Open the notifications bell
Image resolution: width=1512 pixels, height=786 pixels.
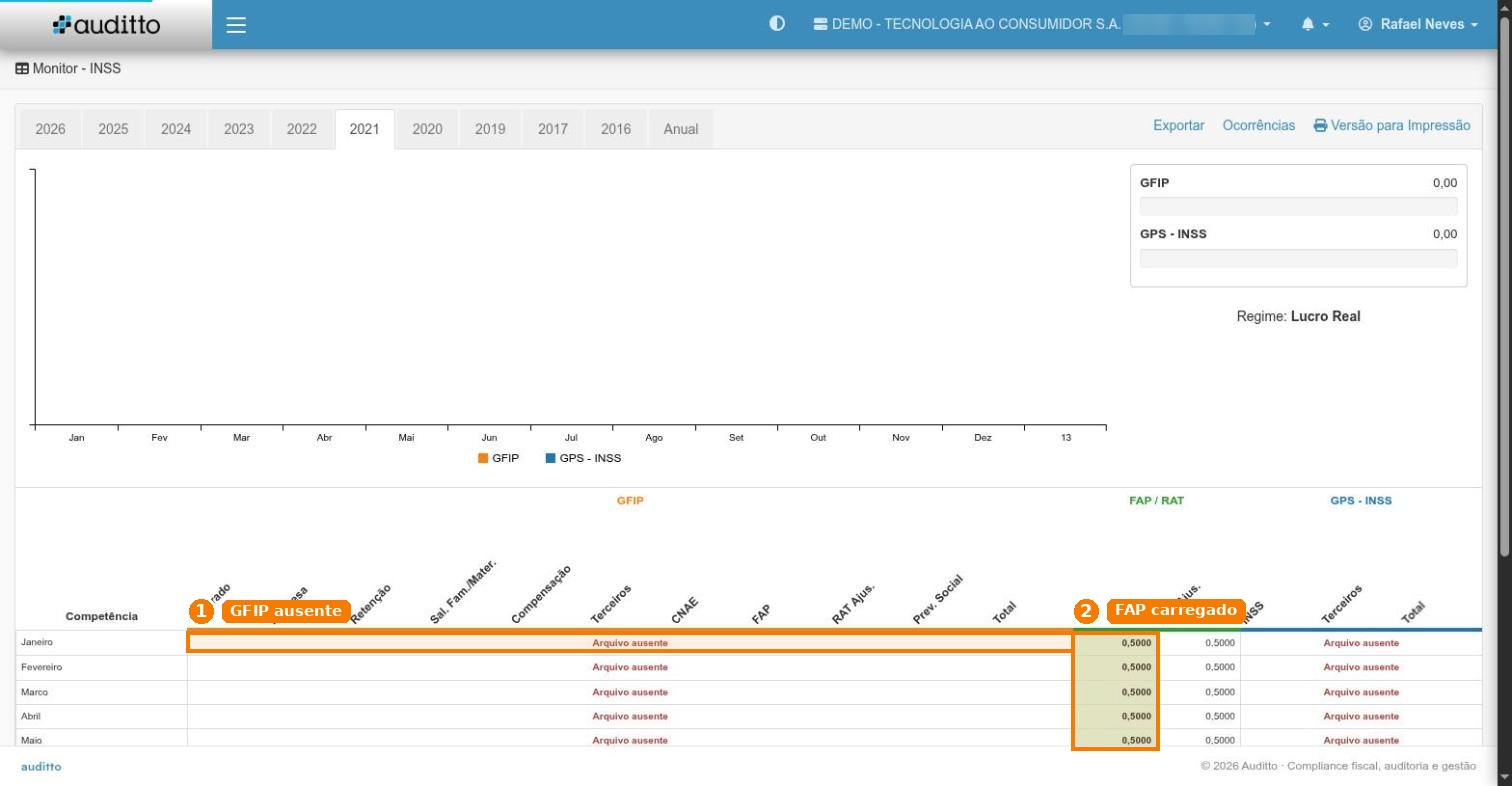(1308, 24)
